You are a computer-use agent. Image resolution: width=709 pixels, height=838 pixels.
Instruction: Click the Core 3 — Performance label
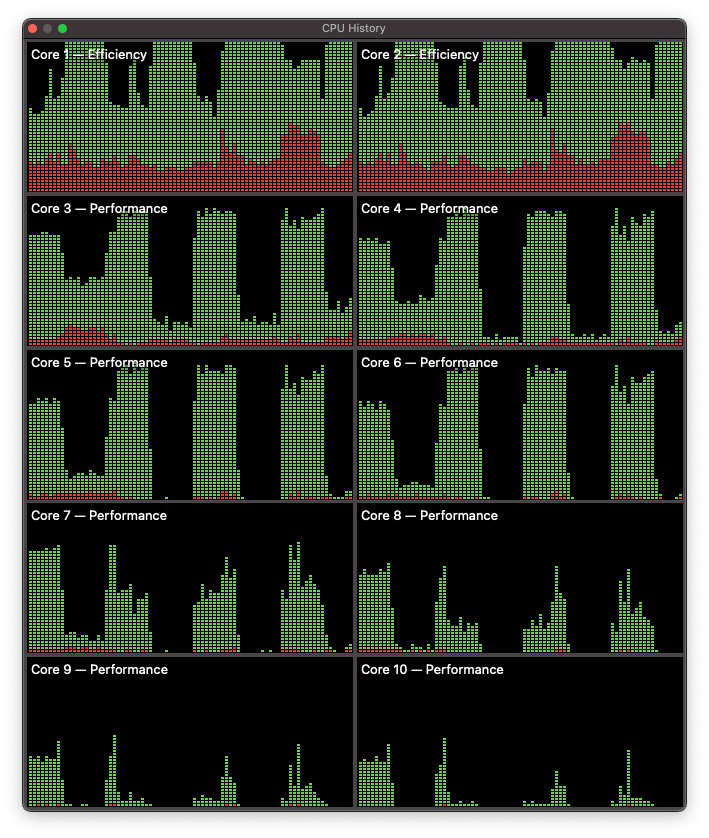pos(99,208)
